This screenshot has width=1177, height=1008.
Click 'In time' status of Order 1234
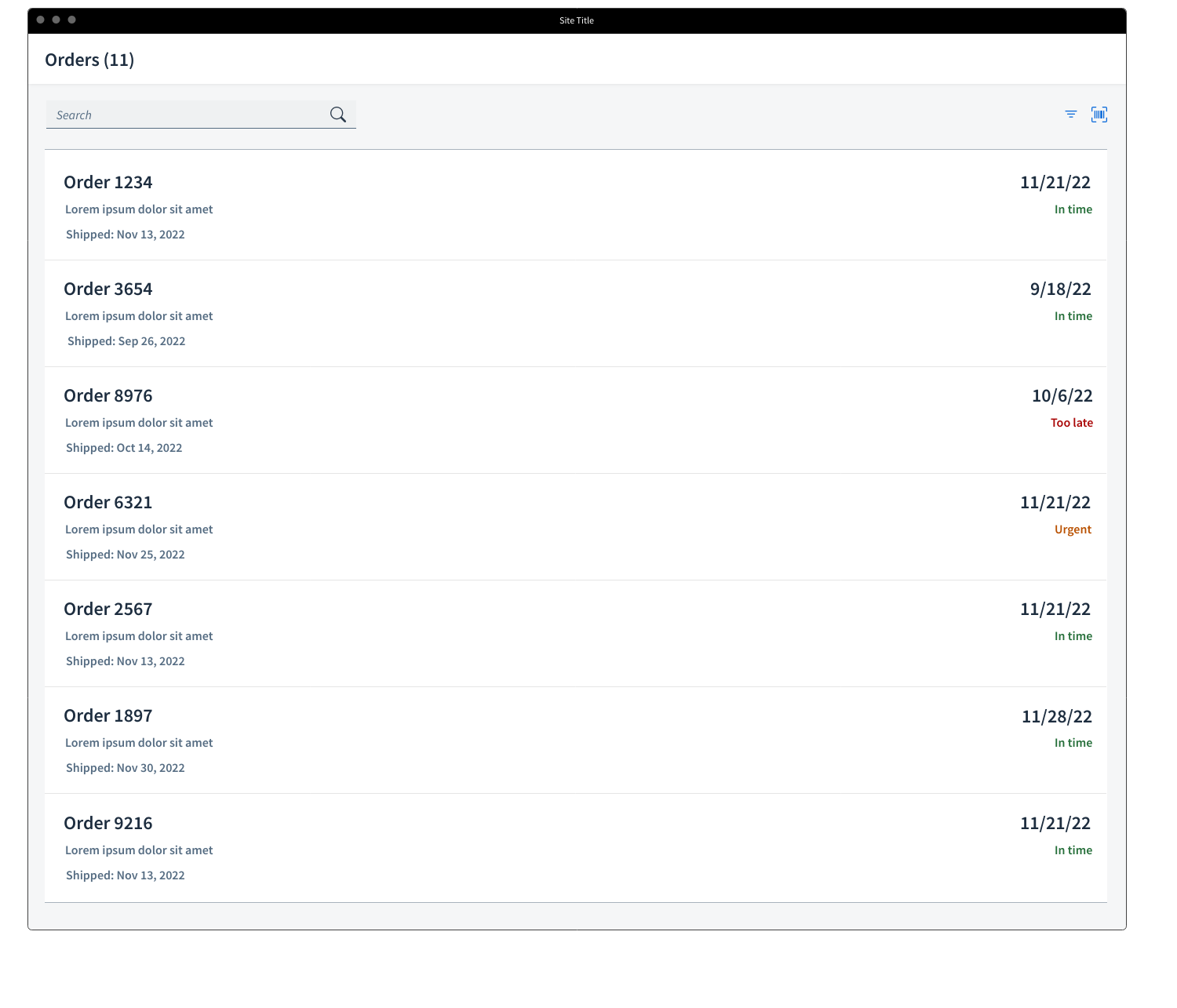click(x=1073, y=209)
